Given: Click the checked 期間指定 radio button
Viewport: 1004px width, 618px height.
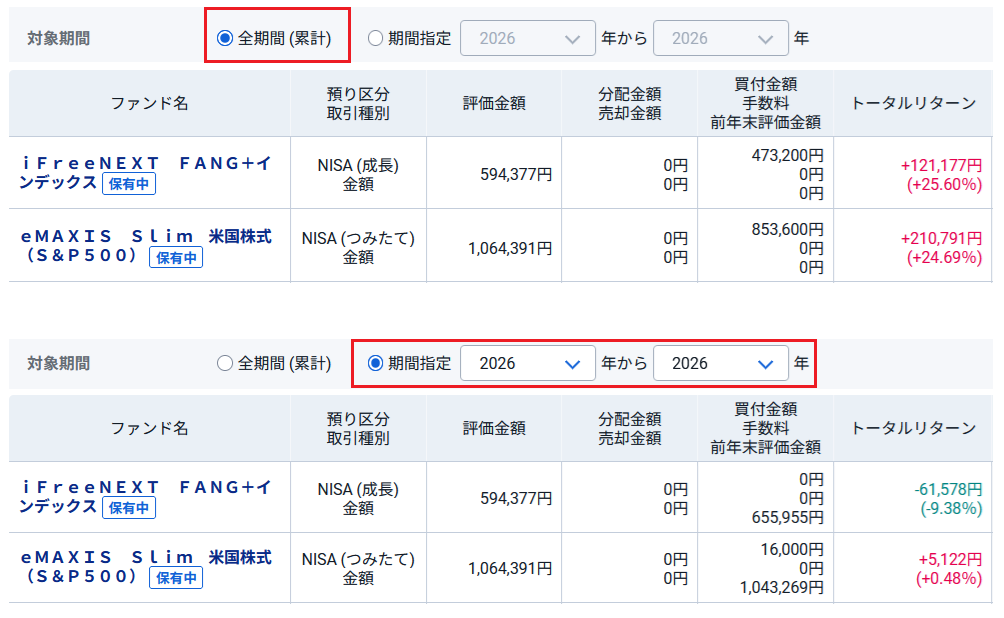Looking at the screenshot, I should coord(375,364).
